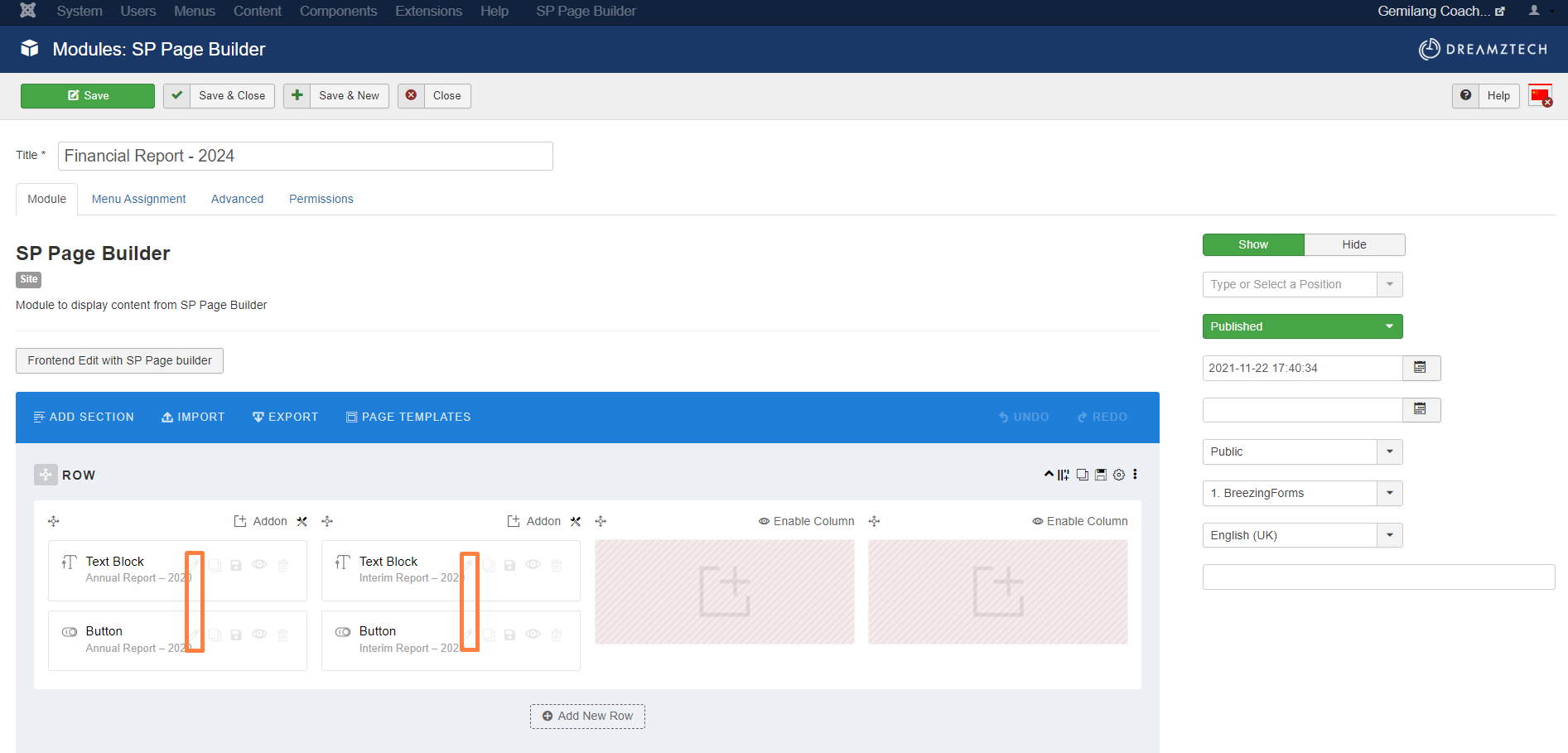Click ADD SECTION in builder toolbar
The image size is (1568, 753).
[x=84, y=417]
